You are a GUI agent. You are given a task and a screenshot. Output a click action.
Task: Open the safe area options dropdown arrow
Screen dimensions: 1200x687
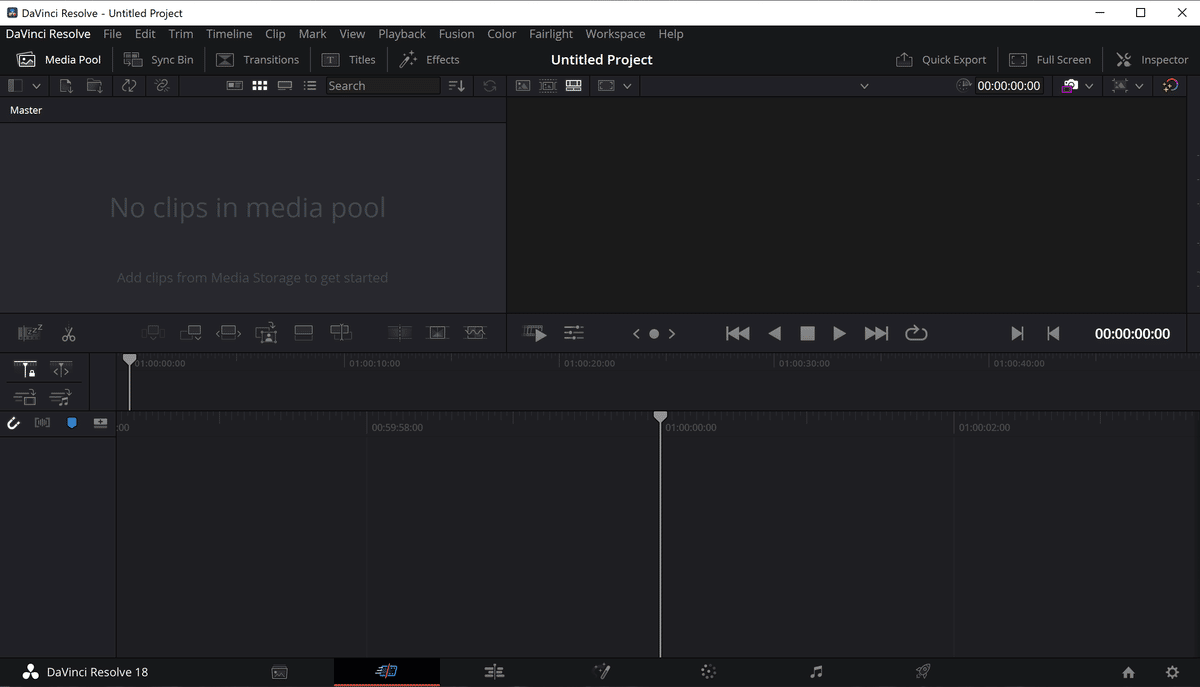coord(1138,86)
